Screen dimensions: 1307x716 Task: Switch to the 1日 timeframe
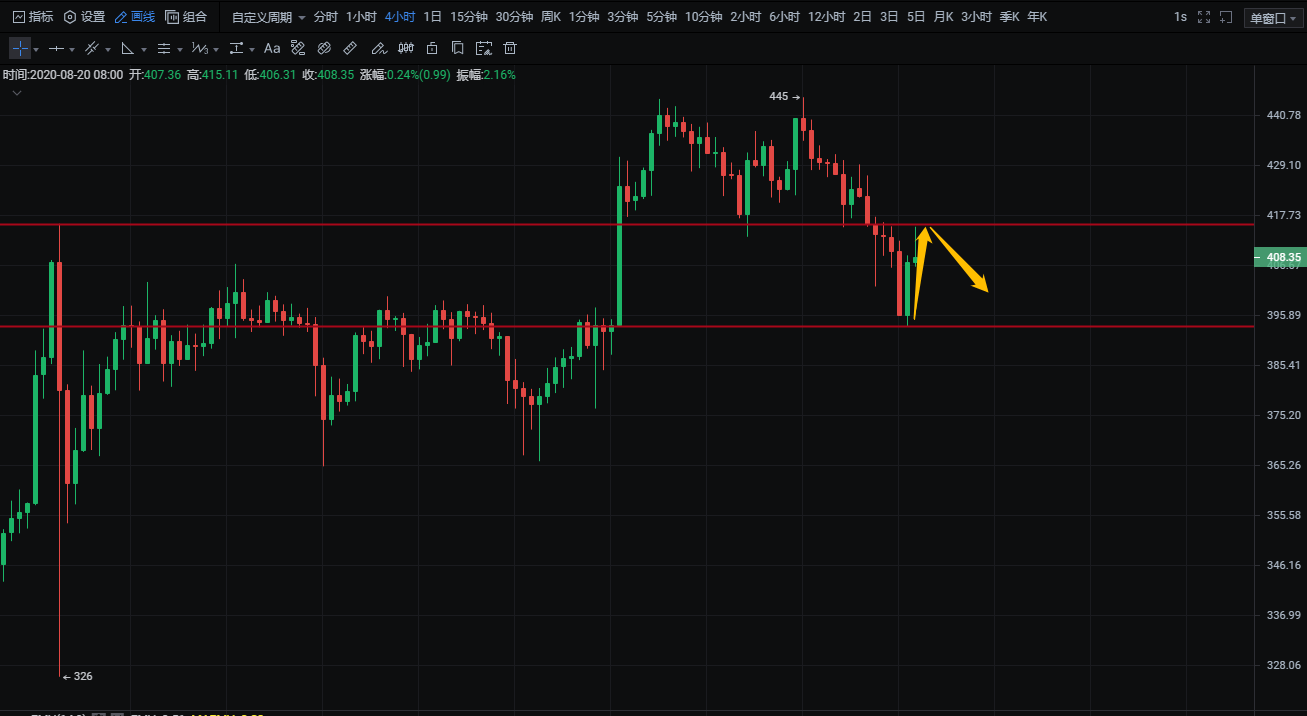click(432, 17)
